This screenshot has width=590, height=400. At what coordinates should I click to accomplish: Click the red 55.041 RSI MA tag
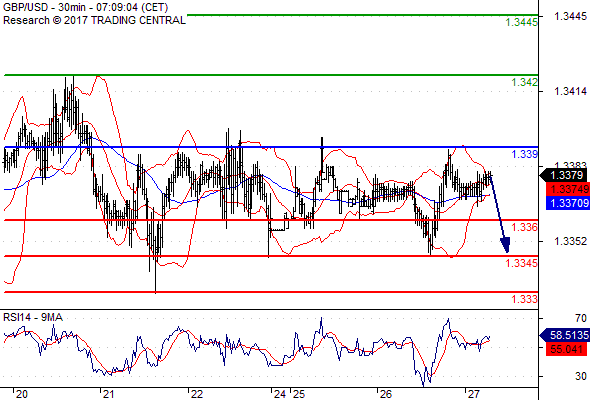(566, 349)
